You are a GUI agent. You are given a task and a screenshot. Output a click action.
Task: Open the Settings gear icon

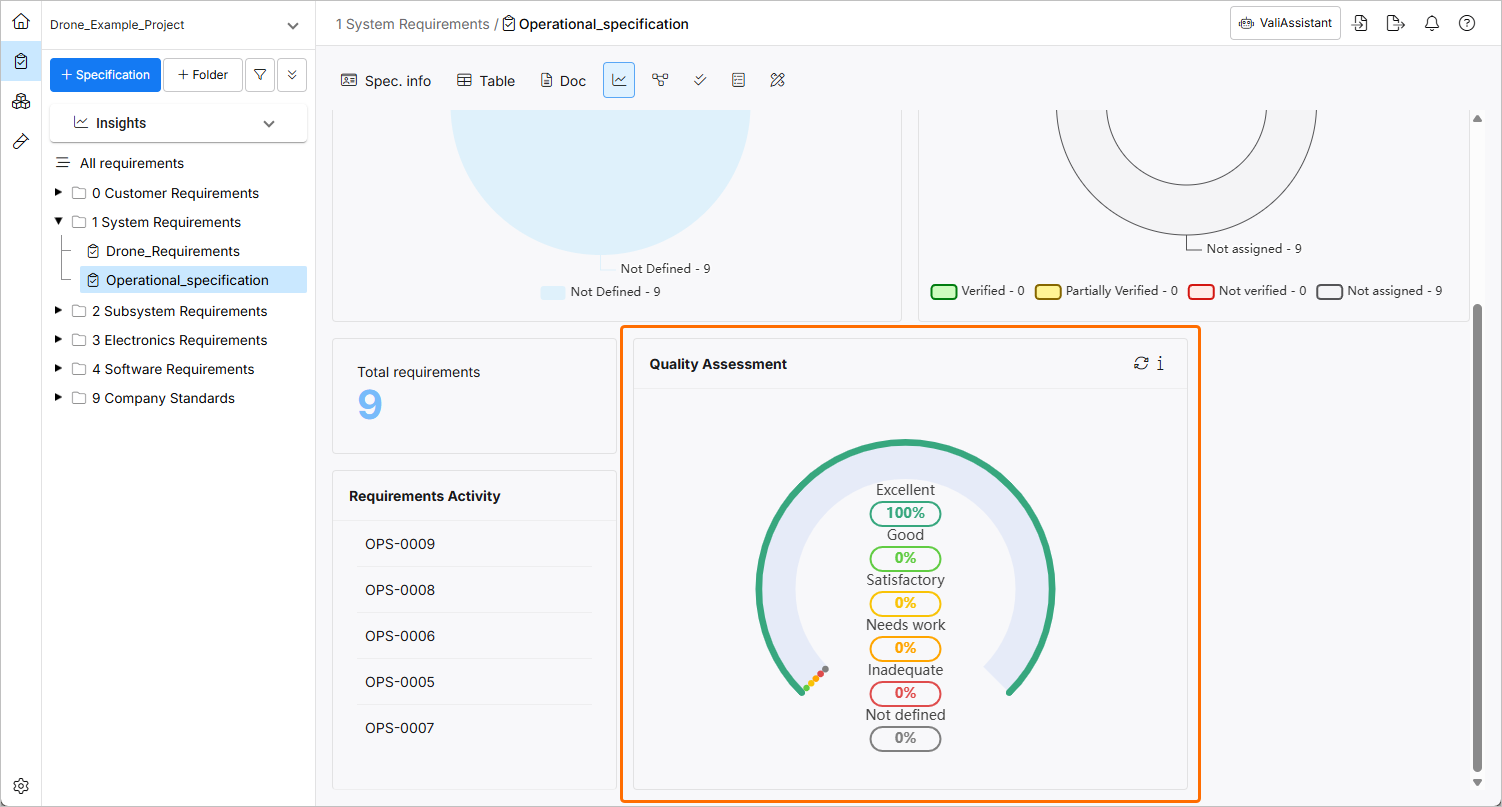tap(21, 786)
